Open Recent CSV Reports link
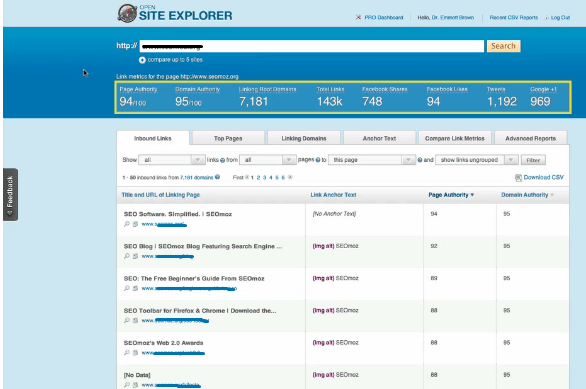Viewport: 586px width, 389px height. coord(514,18)
